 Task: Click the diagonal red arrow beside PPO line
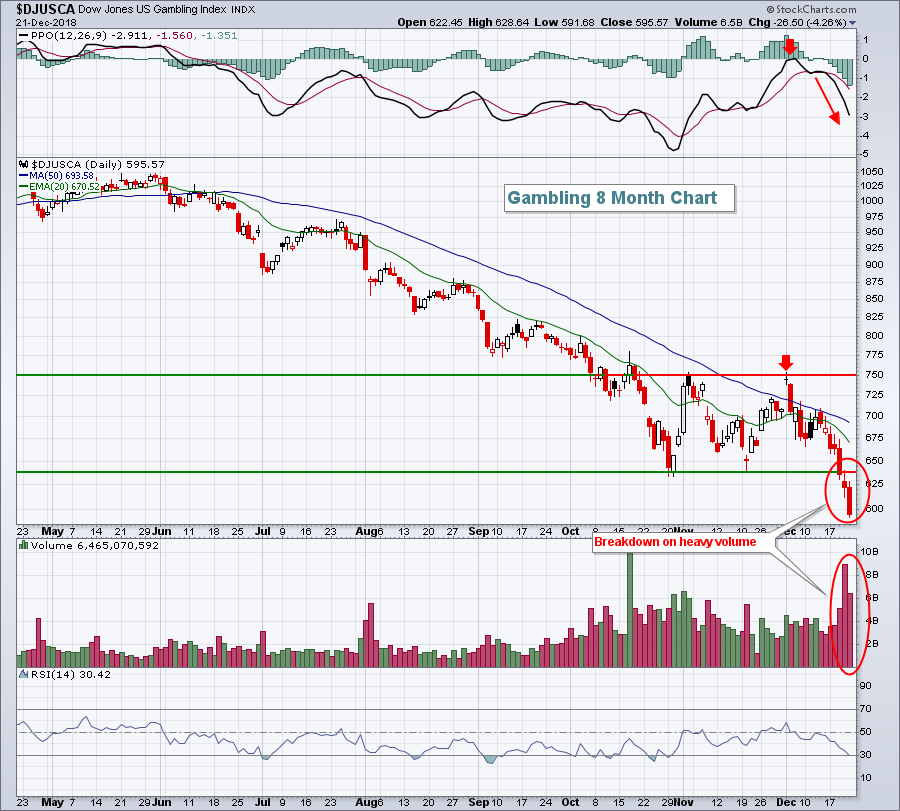click(x=826, y=102)
